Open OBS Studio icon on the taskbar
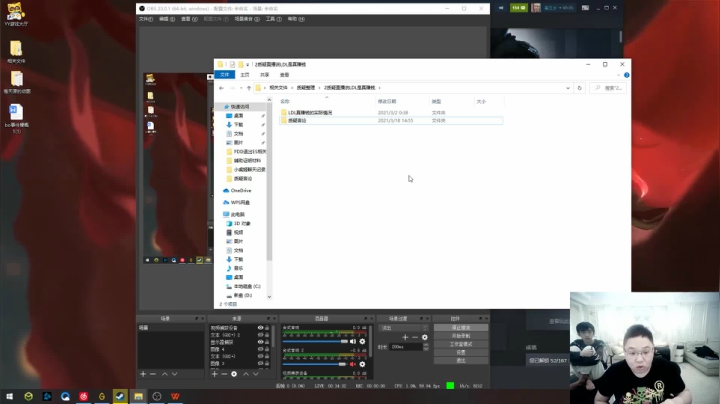The image size is (720, 404). (157, 396)
